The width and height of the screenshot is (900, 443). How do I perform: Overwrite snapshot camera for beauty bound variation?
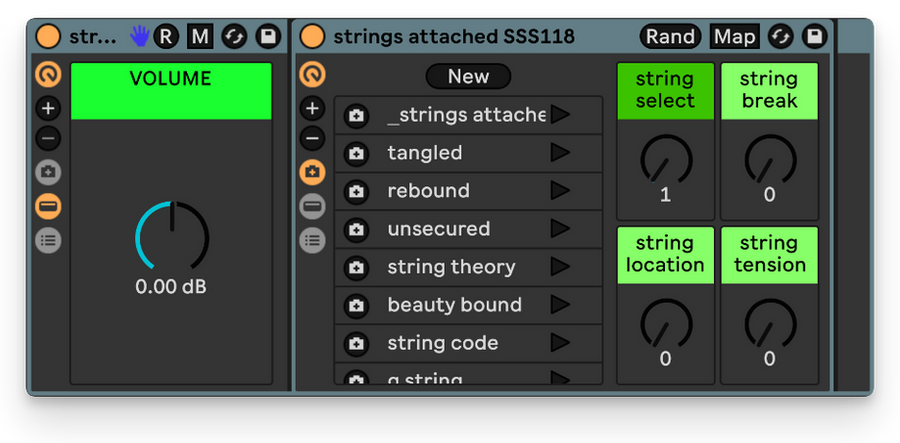click(356, 305)
